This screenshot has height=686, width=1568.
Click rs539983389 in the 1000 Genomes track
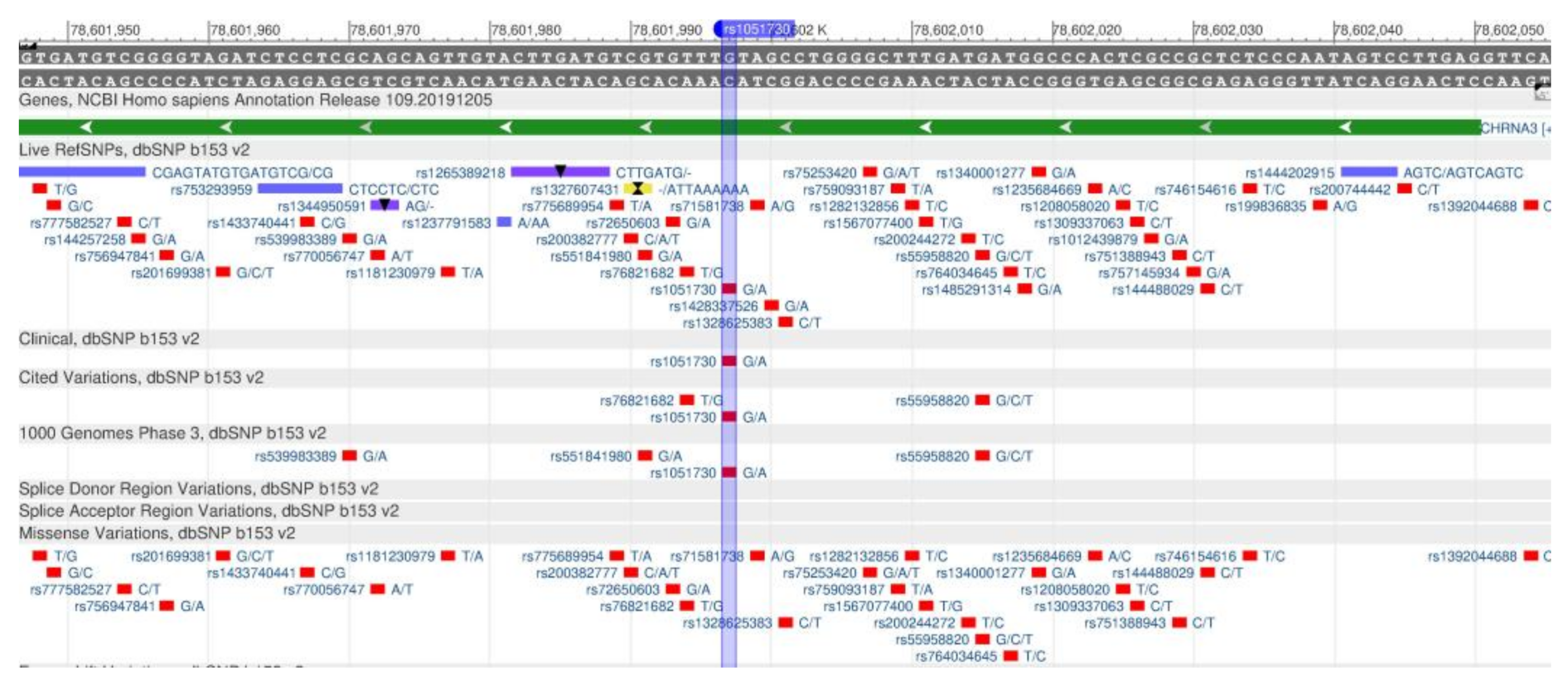coord(295,456)
